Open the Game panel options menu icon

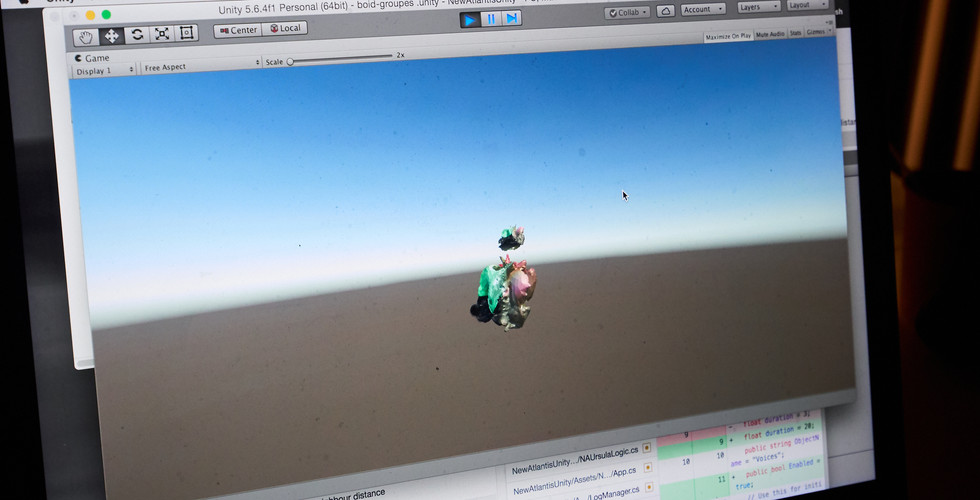[831, 21]
